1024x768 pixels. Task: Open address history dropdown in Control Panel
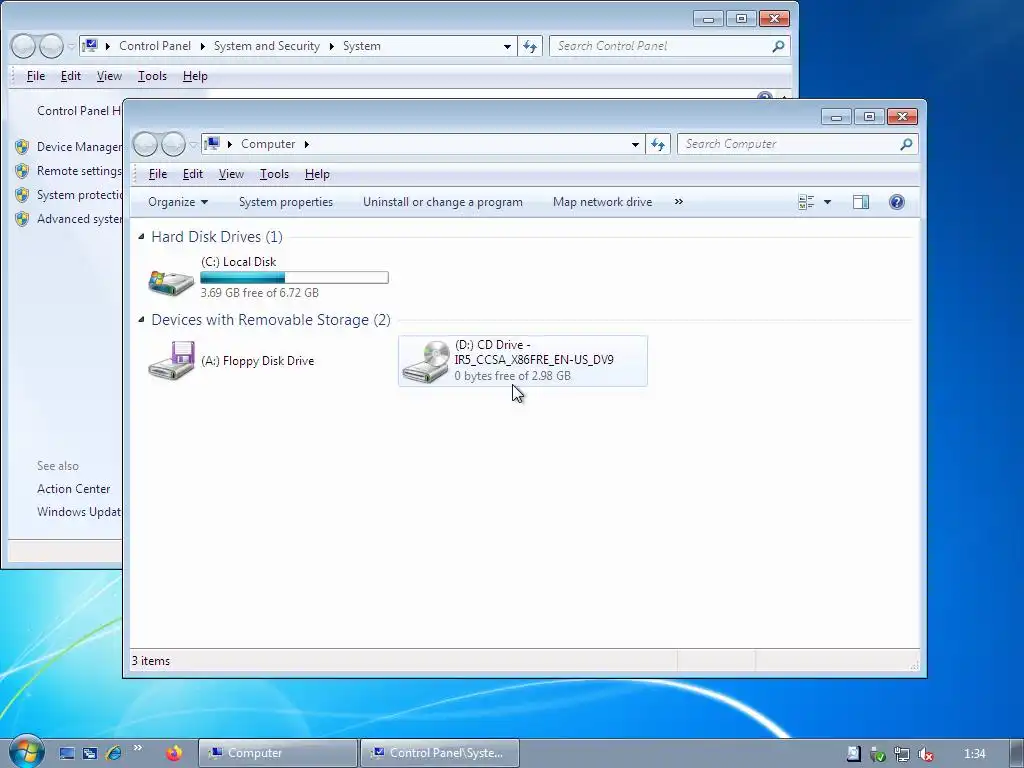coord(507,46)
